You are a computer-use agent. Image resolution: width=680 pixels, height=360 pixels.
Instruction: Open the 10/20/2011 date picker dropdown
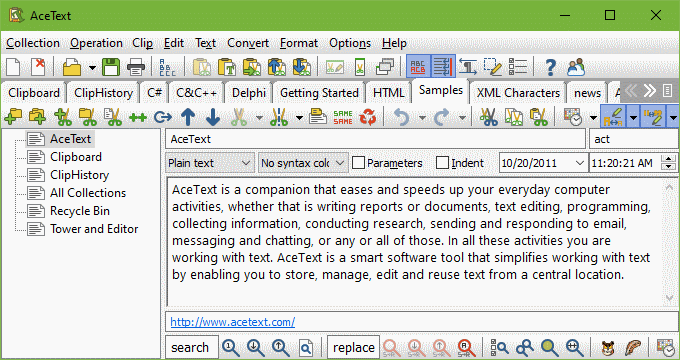click(580, 164)
